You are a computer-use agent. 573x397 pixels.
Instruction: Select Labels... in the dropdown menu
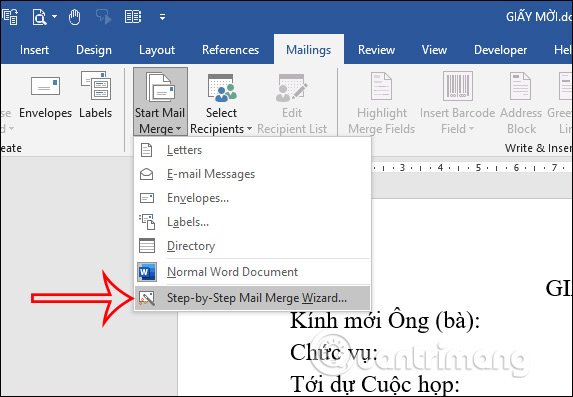coord(252,222)
